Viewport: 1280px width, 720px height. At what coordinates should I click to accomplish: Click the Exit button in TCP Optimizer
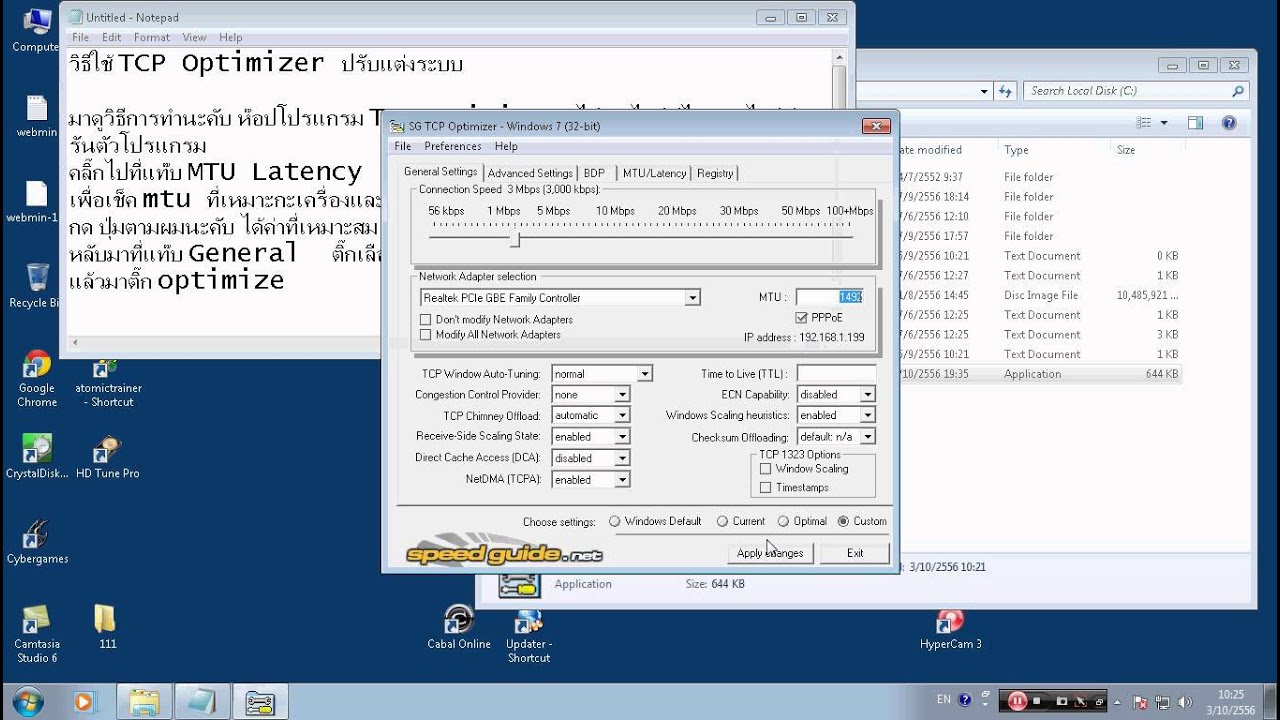(x=855, y=553)
